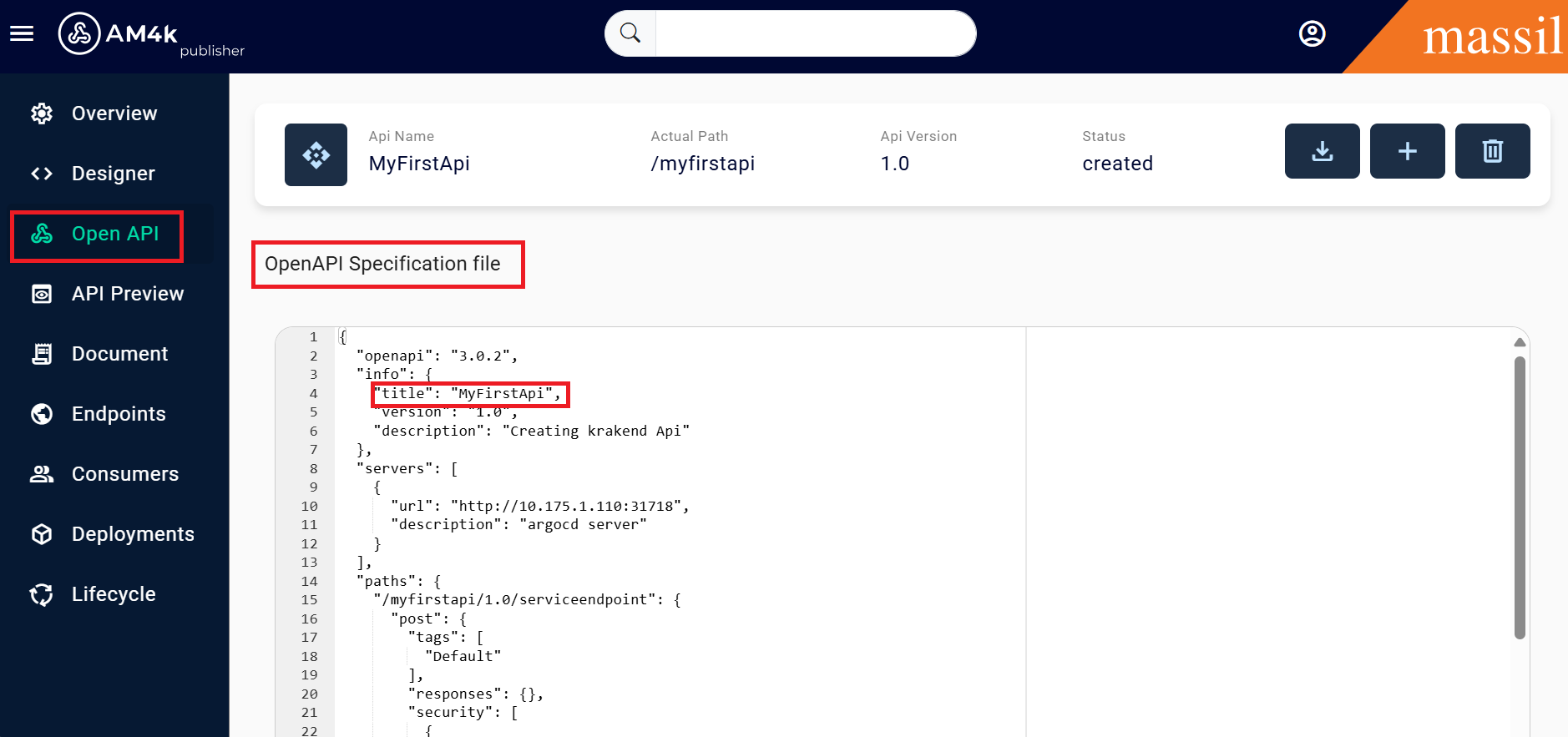Click the API diamond icon tile
This screenshot has width=1568, height=737.
pyautogui.click(x=316, y=154)
